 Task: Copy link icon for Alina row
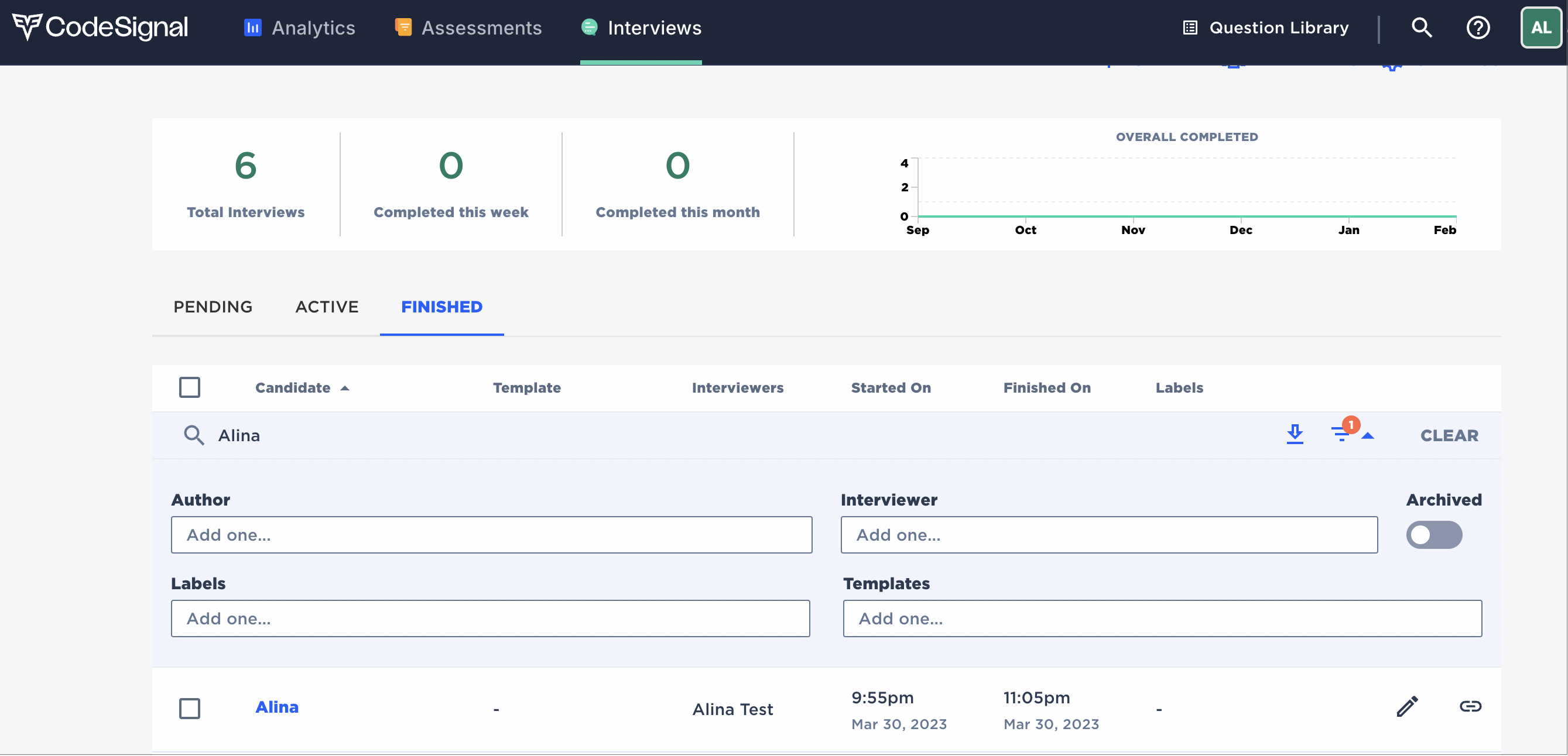1470,706
